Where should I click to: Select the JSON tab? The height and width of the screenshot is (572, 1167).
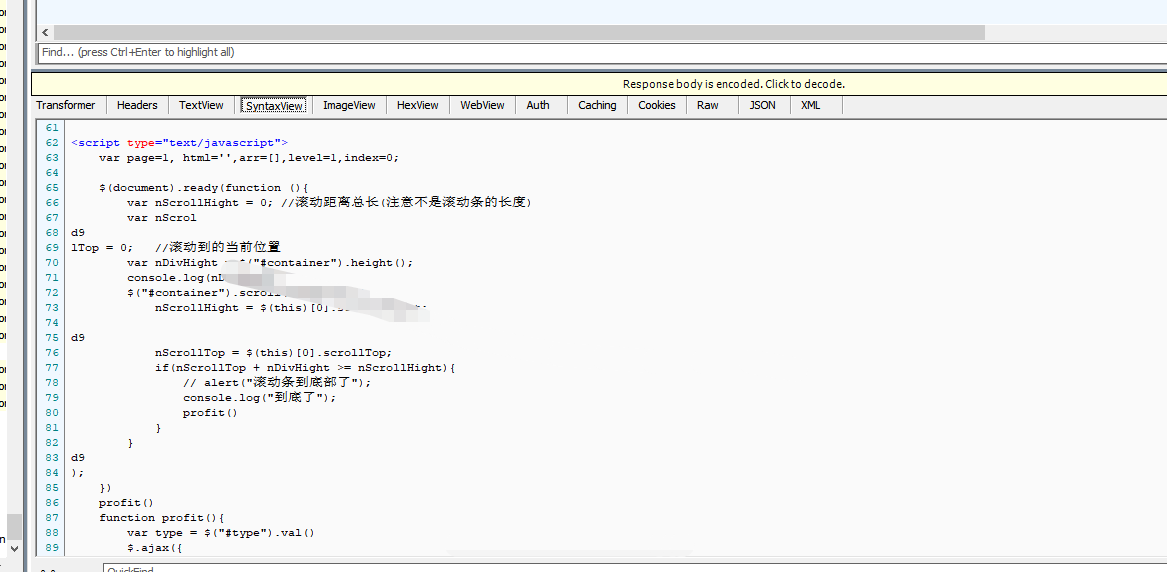coord(762,105)
